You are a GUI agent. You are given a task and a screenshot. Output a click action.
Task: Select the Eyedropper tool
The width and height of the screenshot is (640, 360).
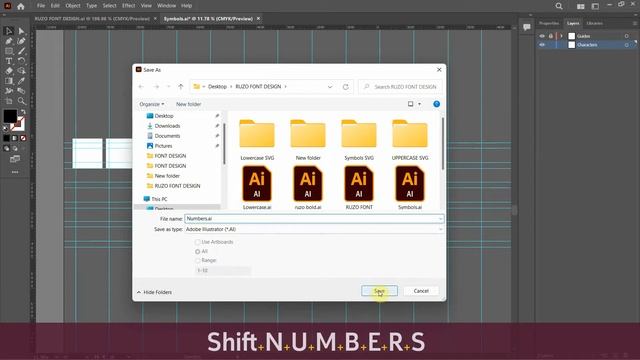pyautogui.click(x=21, y=81)
